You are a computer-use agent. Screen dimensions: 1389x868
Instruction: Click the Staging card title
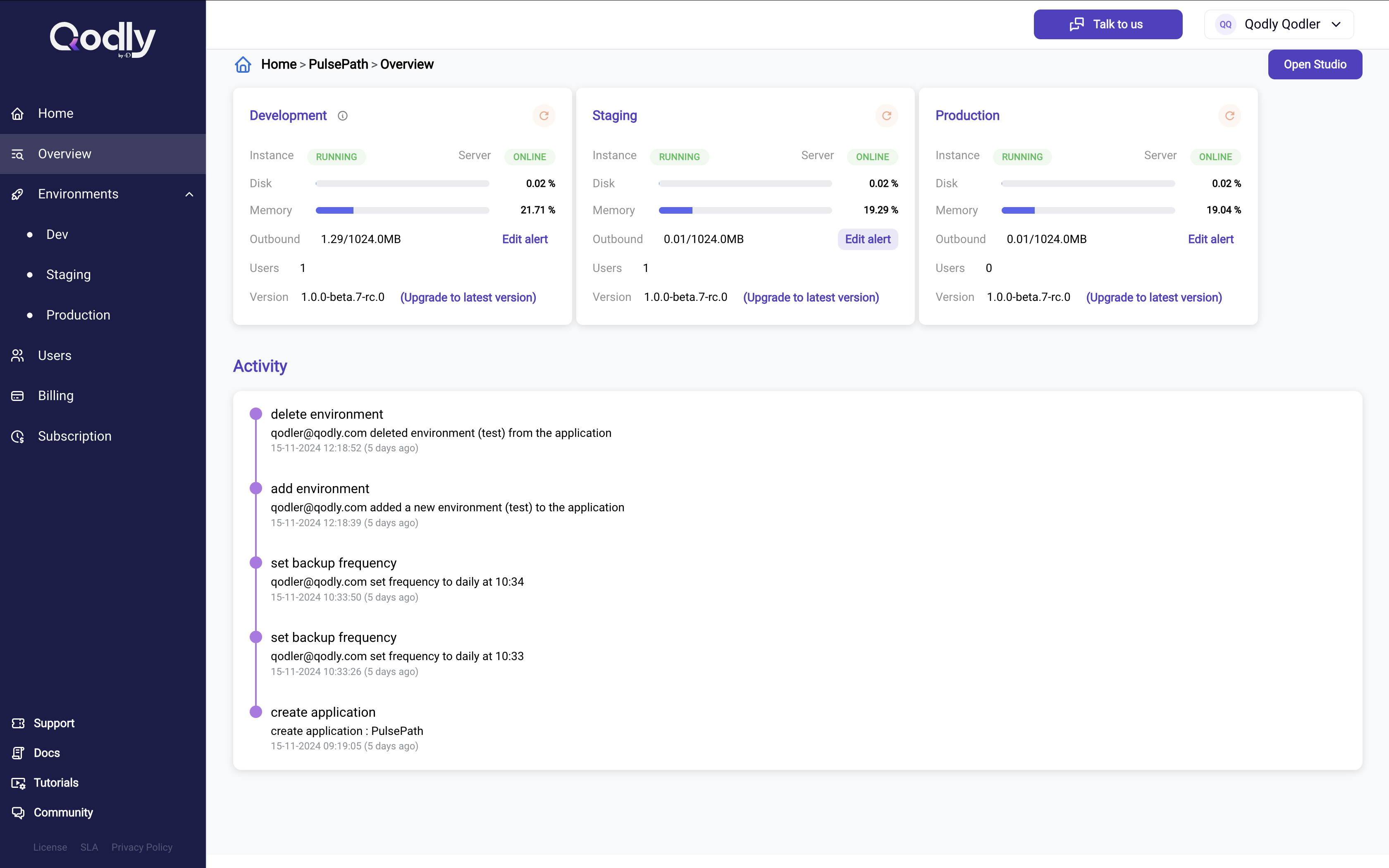coord(614,116)
